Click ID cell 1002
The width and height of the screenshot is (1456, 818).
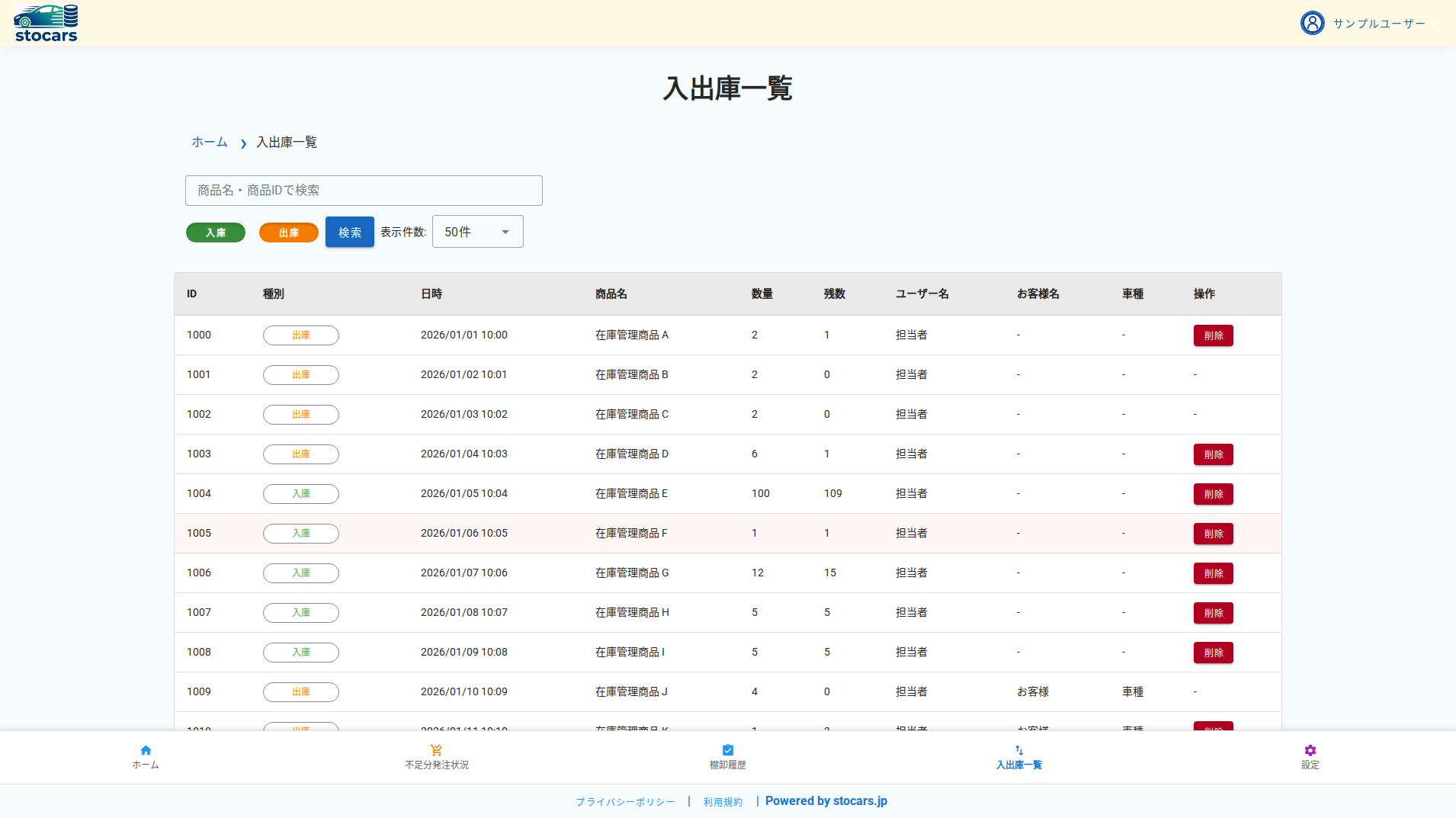[x=199, y=415]
